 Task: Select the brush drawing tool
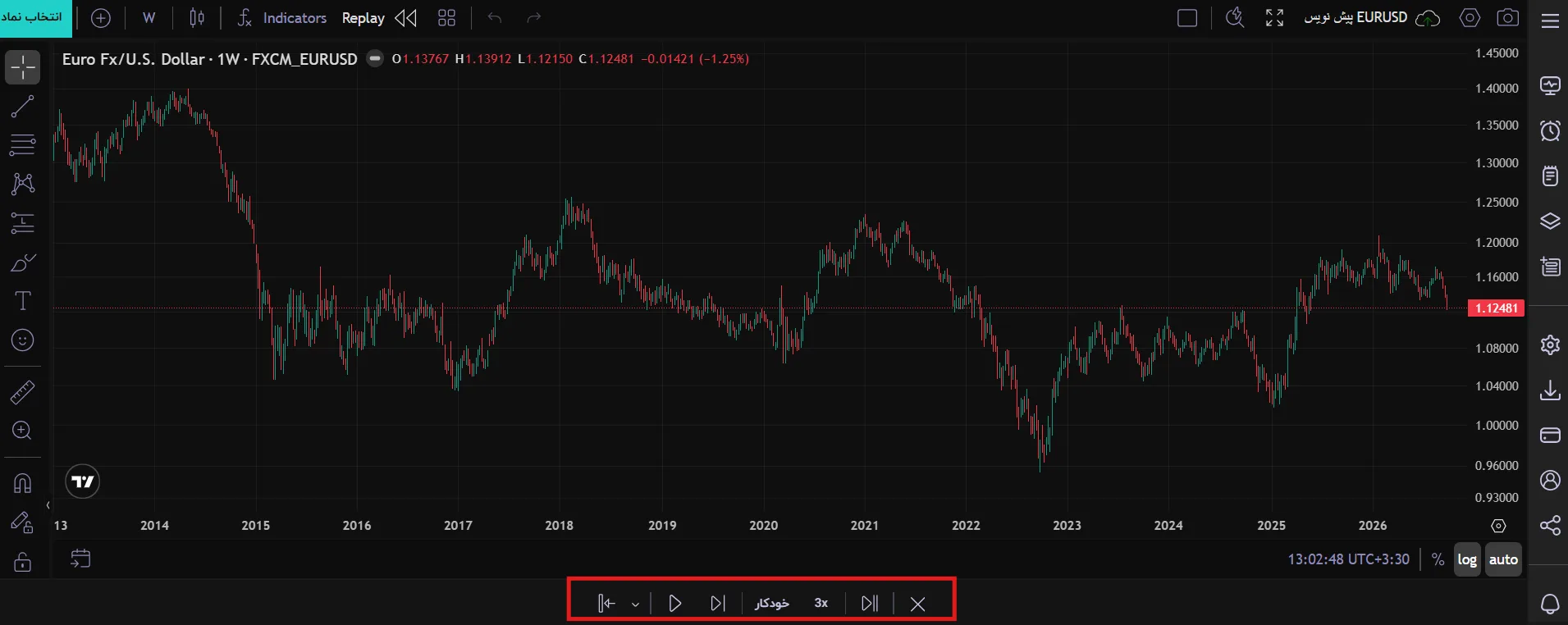tap(23, 262)
